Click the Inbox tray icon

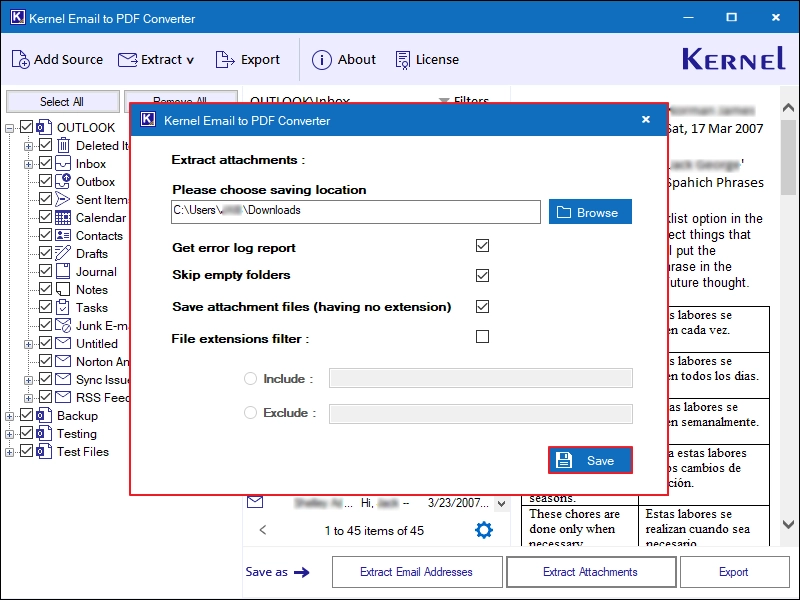63,163
